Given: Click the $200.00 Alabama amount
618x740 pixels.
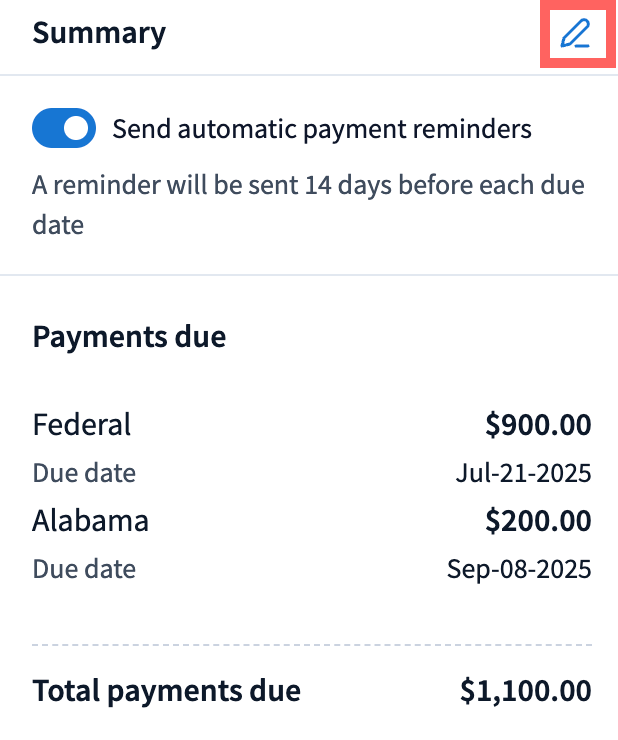Looking at the screenshot, I should (x=538, y=521).
